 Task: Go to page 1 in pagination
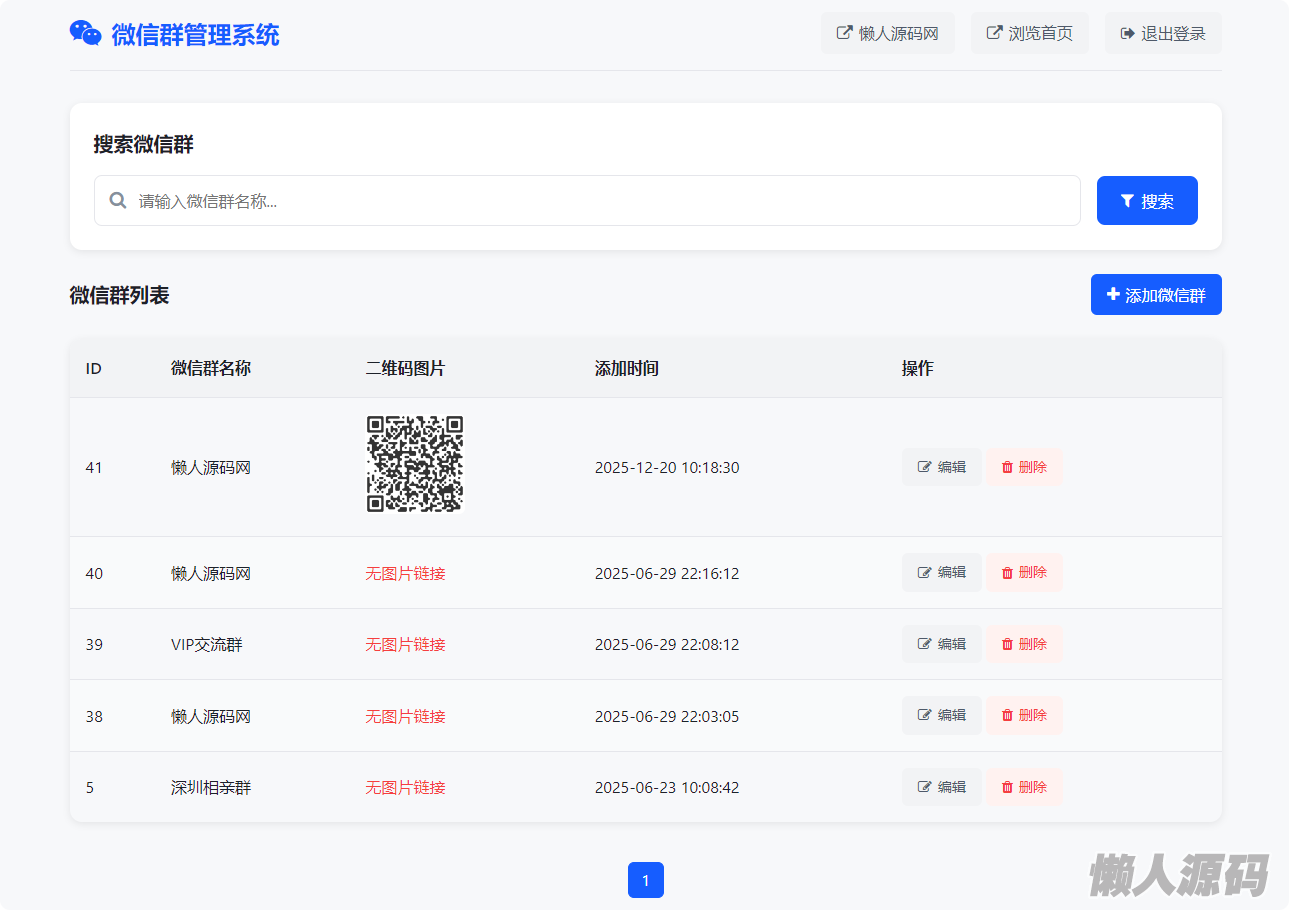click(645, 880)
